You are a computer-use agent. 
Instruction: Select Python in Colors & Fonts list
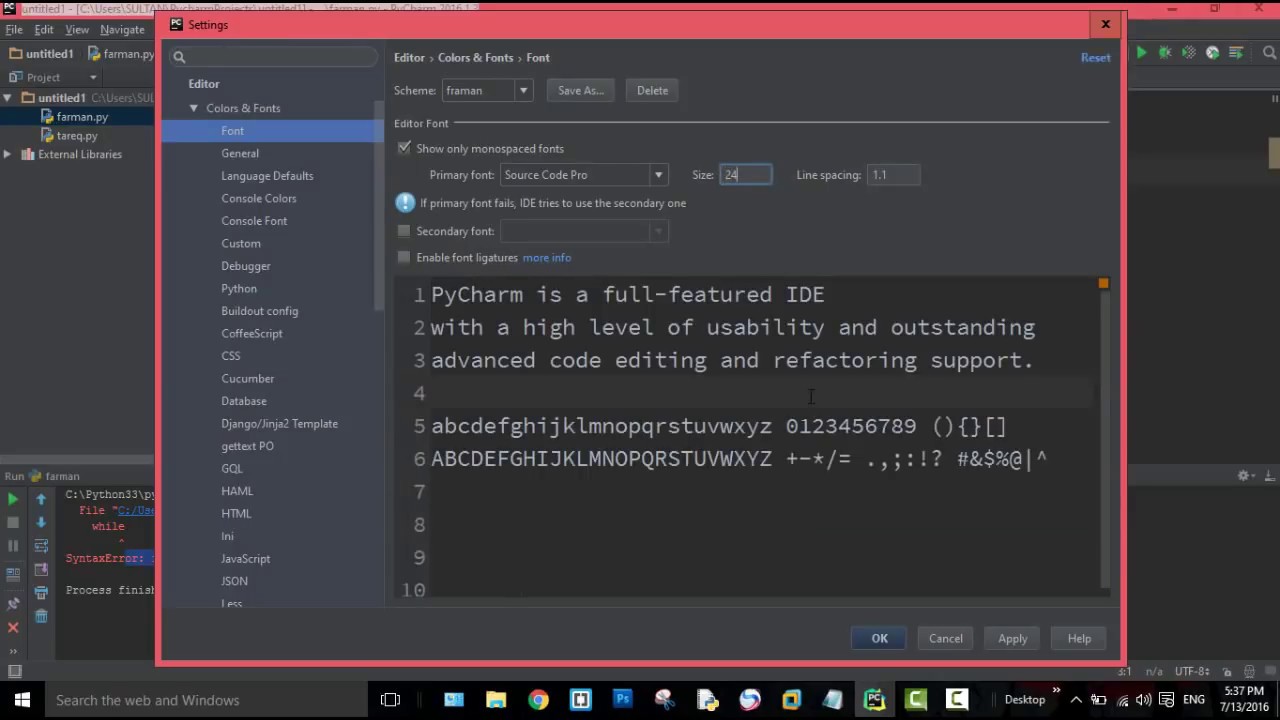(x=239, y=288)
